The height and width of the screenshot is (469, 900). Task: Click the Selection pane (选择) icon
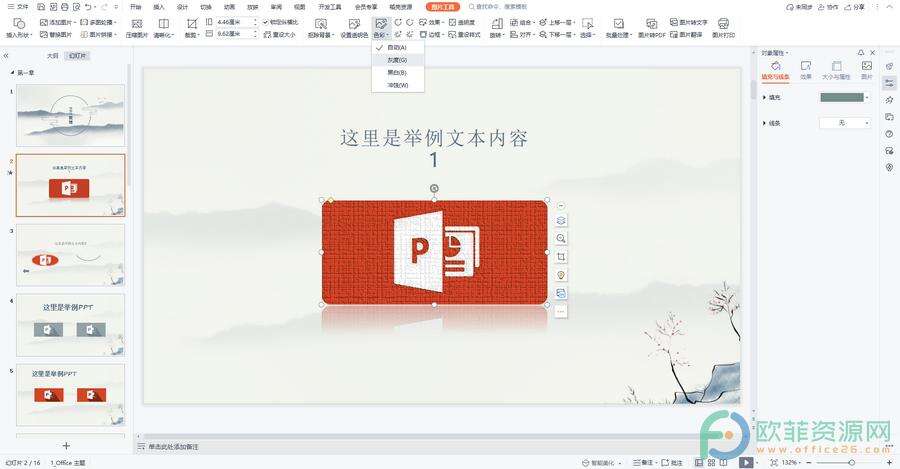[587, 24]
